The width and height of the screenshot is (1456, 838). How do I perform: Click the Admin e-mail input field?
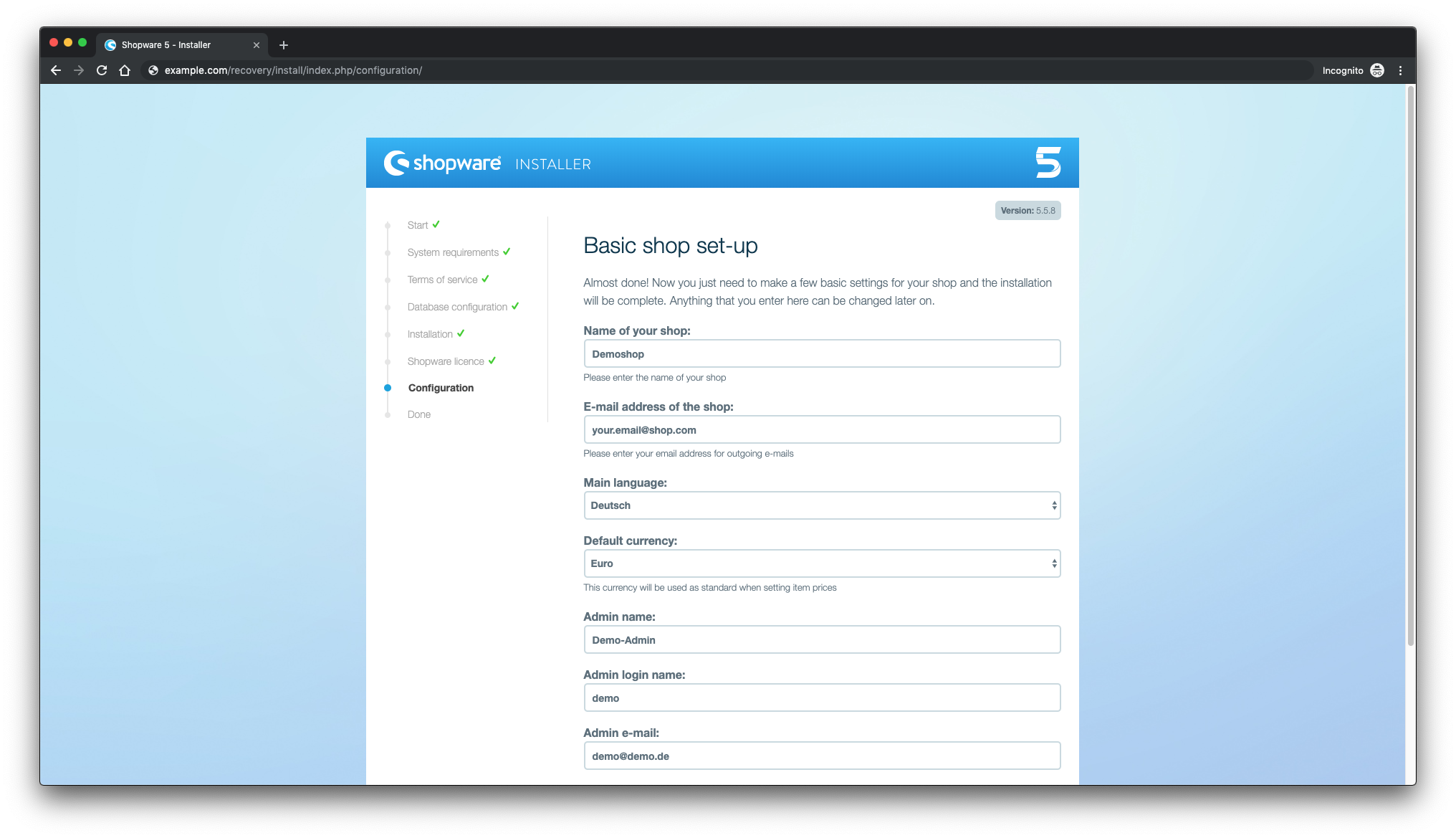(821, 756)
